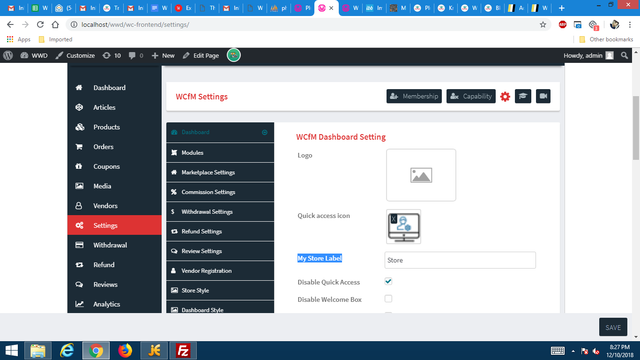This screenshot has height=360, width=640.
Task: Click the Withdrawal card icon in the sidebar
Action: point(79,245)
